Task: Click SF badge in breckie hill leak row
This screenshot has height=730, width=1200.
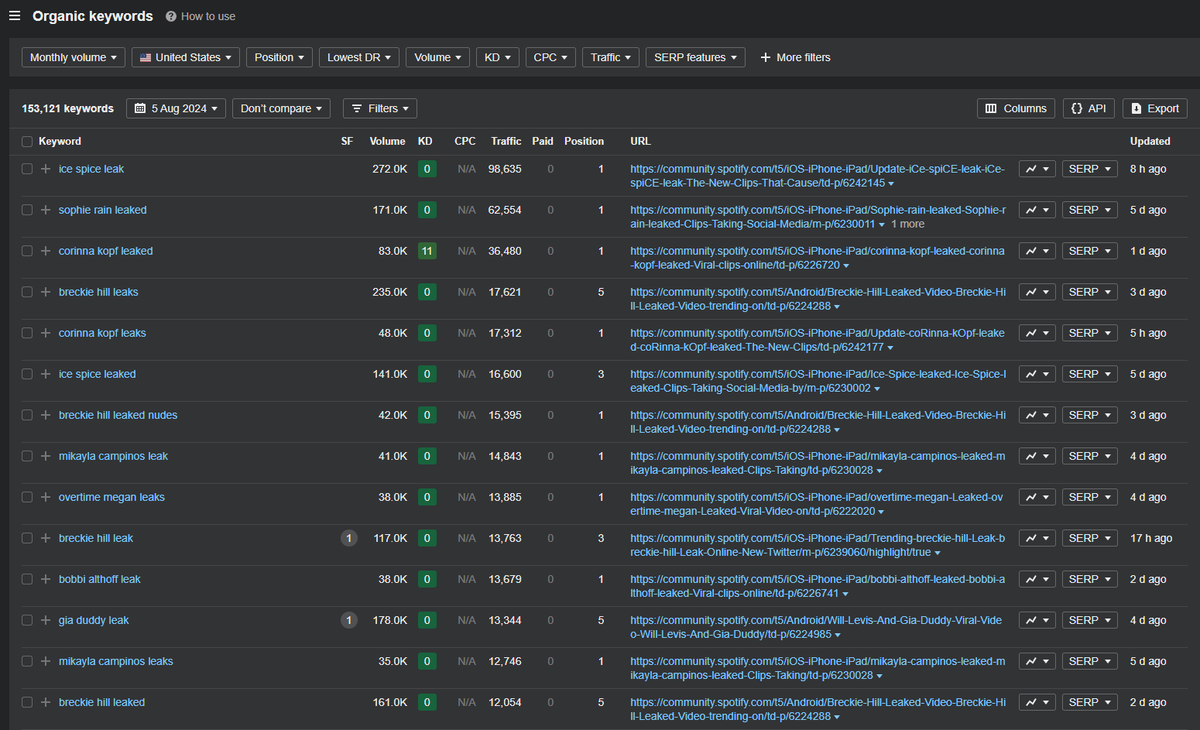Action: coord(348,538)
